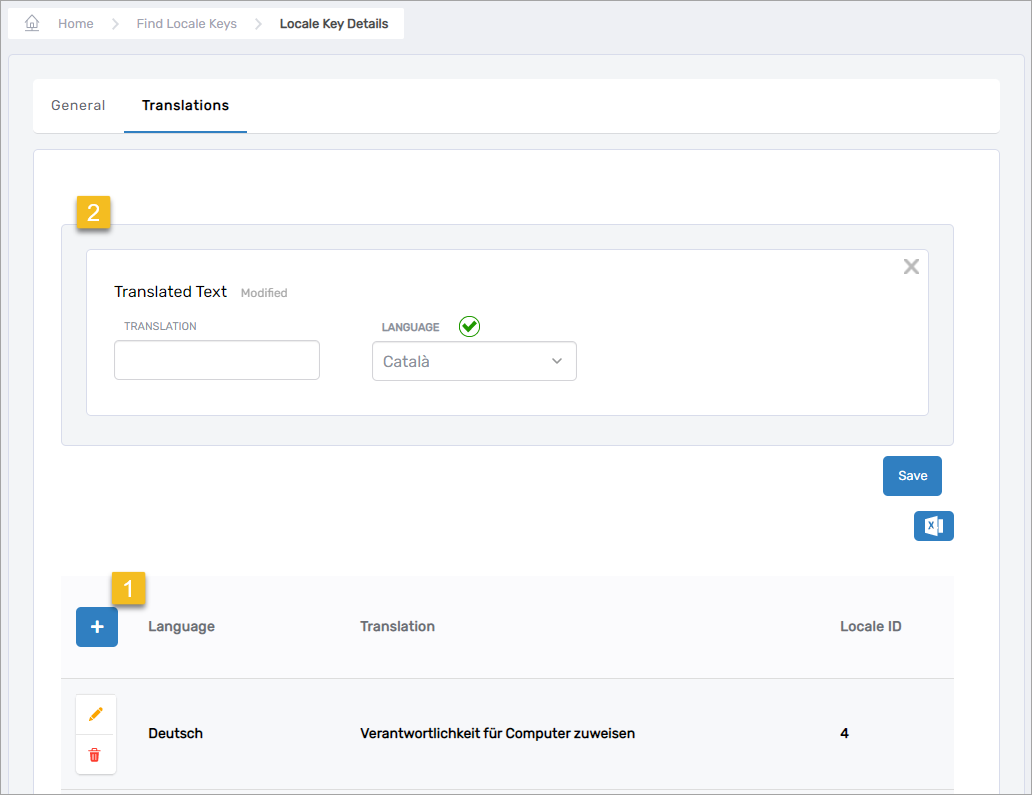Click the German translation text in row

tap(497, 734)
